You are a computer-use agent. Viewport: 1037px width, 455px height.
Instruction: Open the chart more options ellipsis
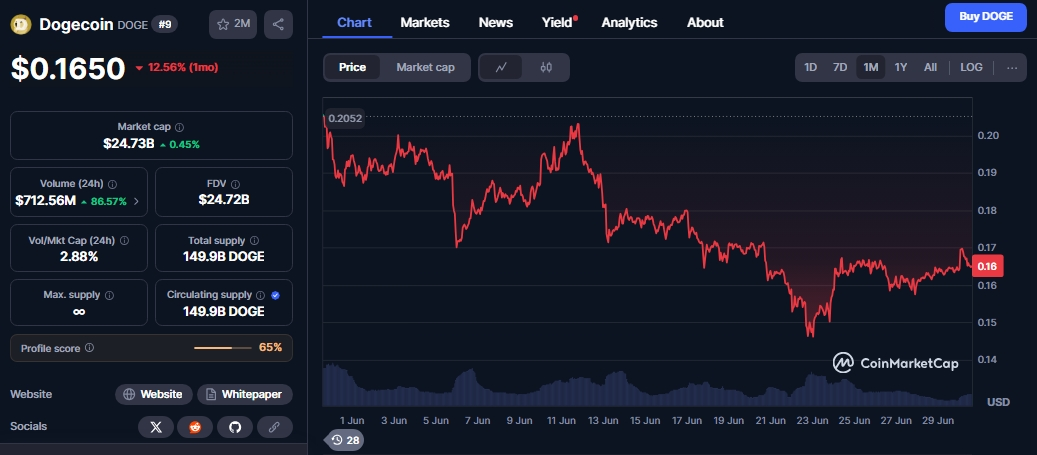[x=1012, y=67]
